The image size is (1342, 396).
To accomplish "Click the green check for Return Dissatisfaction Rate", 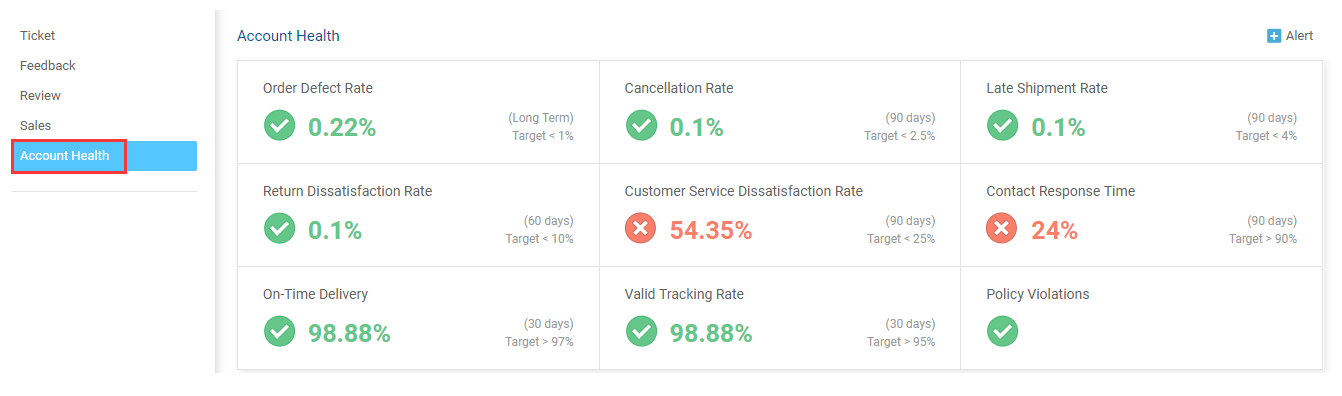I will tap(279, 229).
